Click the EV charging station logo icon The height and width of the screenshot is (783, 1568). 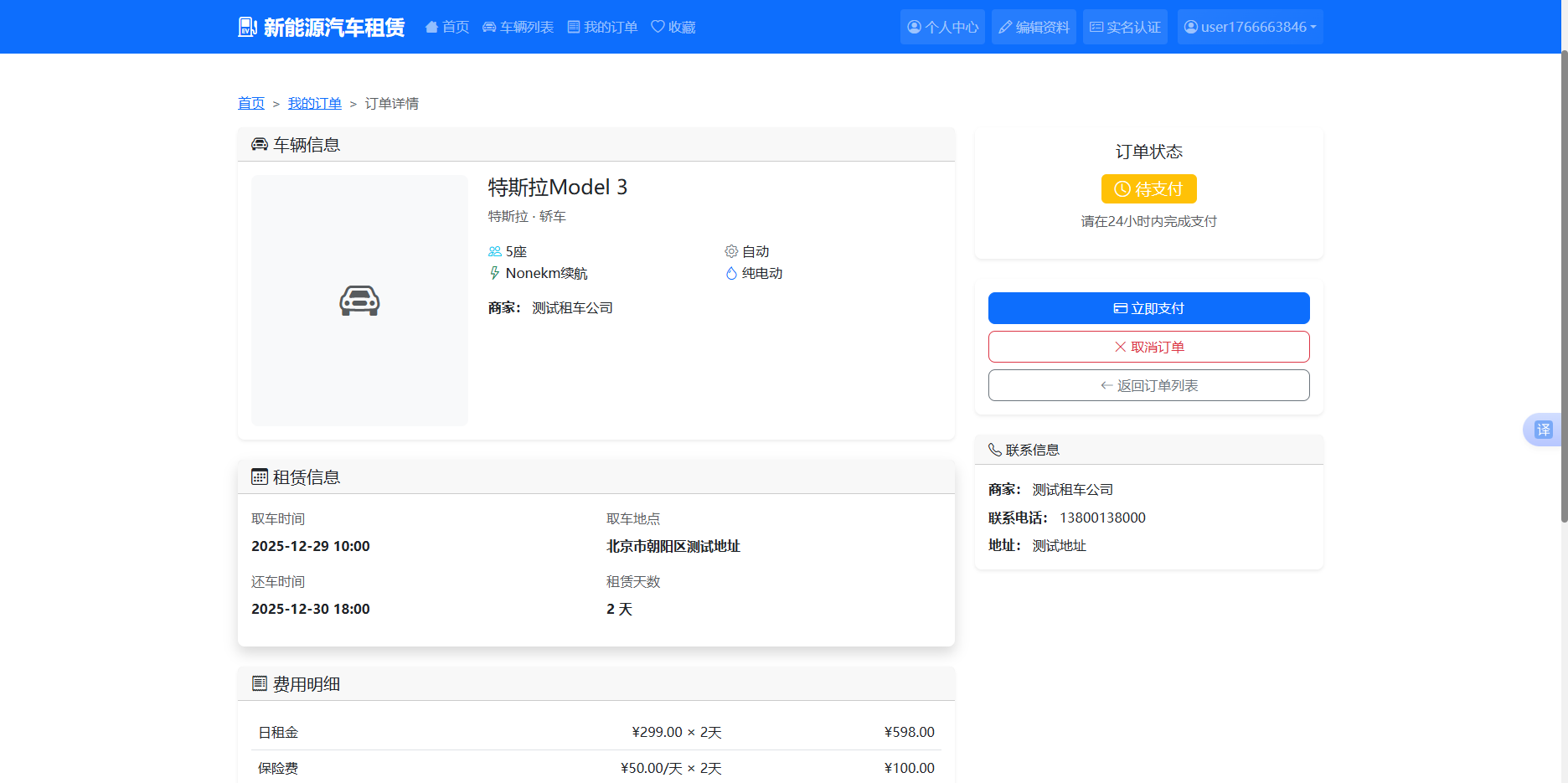247,27
